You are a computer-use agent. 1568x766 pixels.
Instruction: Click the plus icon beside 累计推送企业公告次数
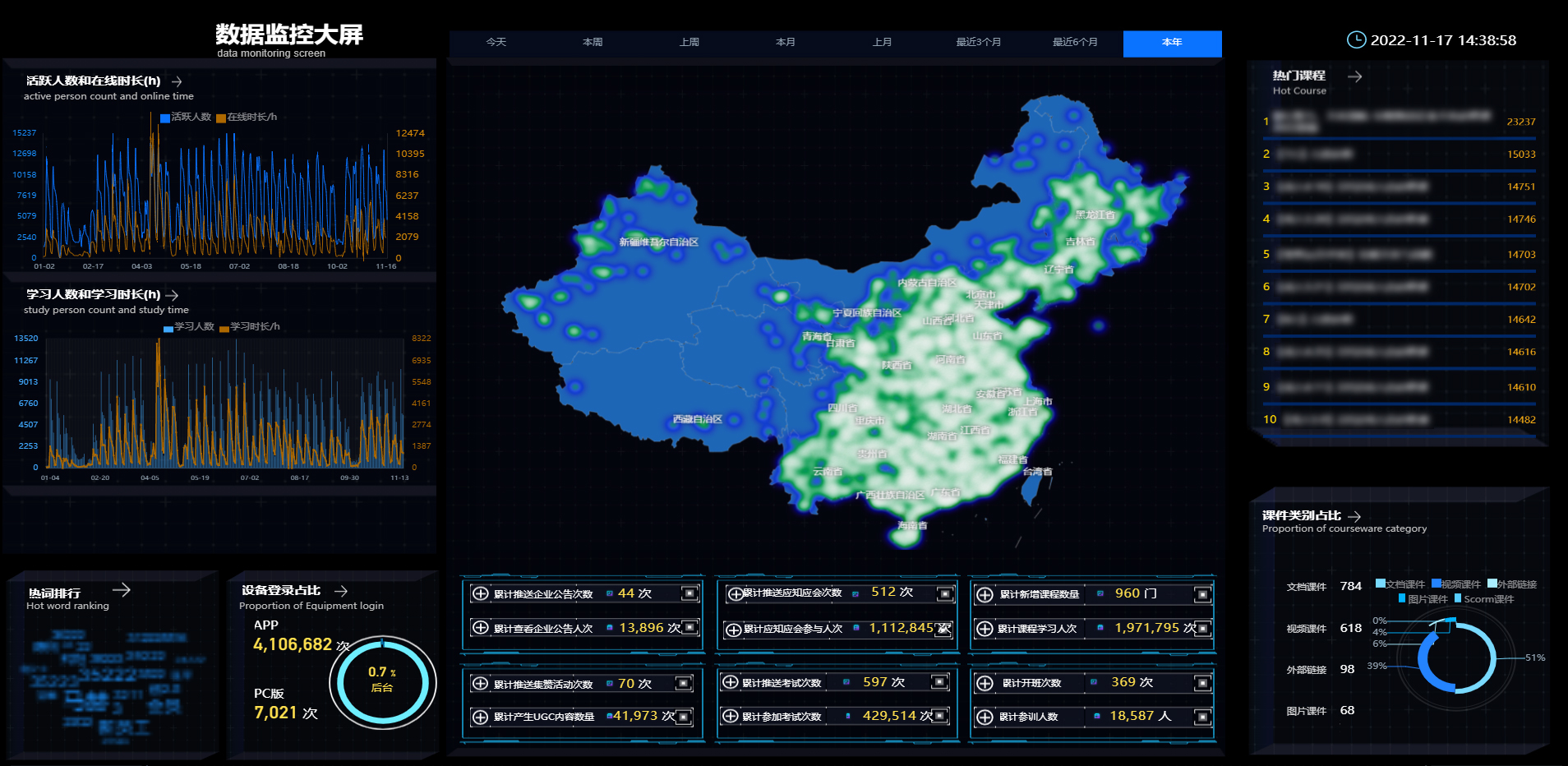(x=481, y=593)
